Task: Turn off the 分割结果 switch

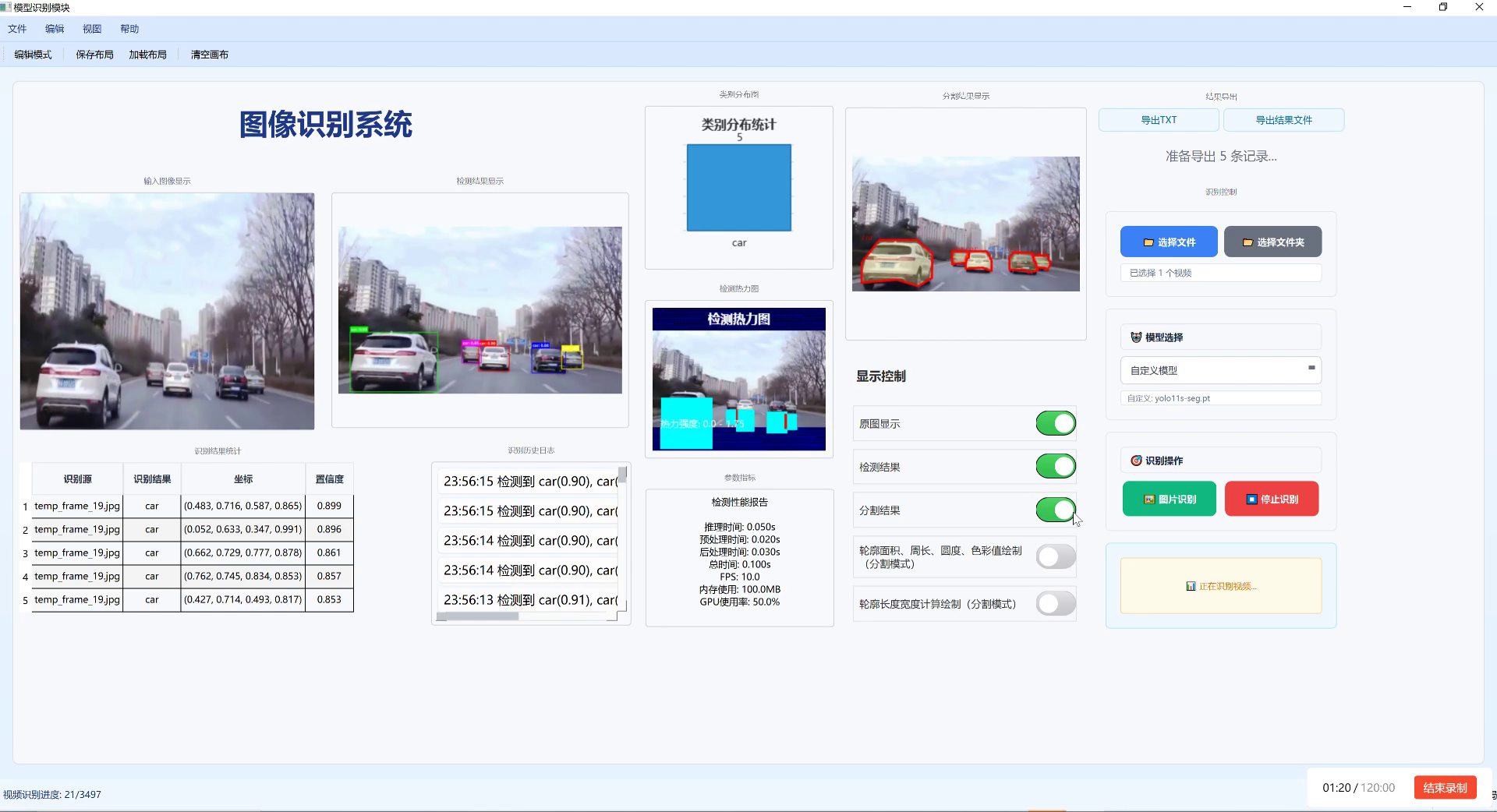Action: click(1055, 510)
